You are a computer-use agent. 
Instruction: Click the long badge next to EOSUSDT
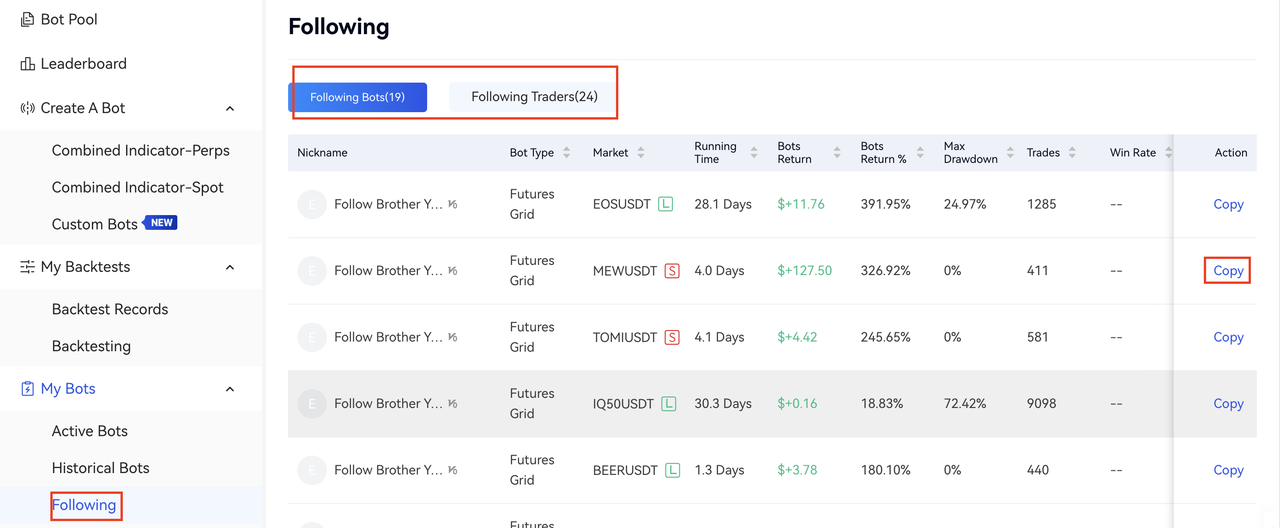coord(666,204)
